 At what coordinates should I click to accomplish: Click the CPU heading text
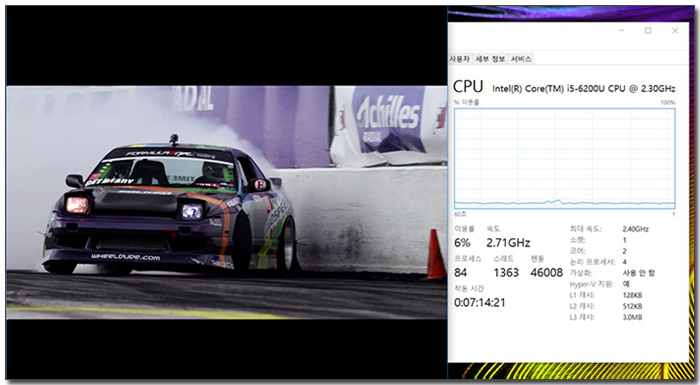468,87
